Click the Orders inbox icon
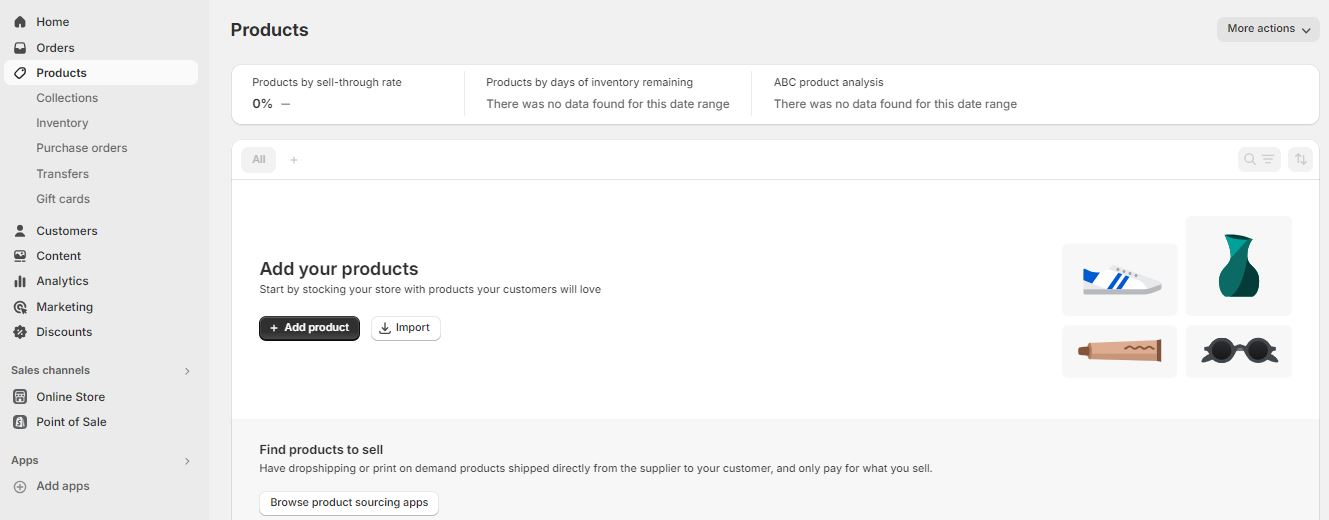1329x520 pixels. click(20, 48)
